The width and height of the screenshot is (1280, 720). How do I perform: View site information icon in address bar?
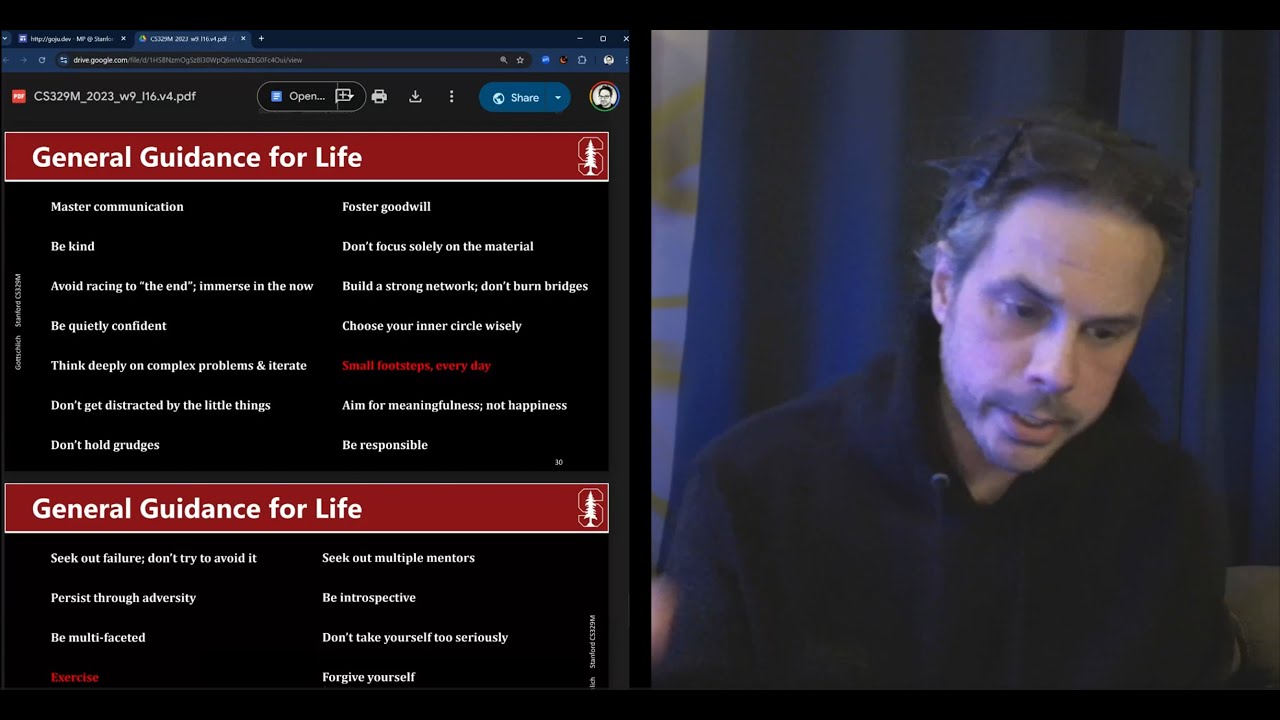(64, 60)
